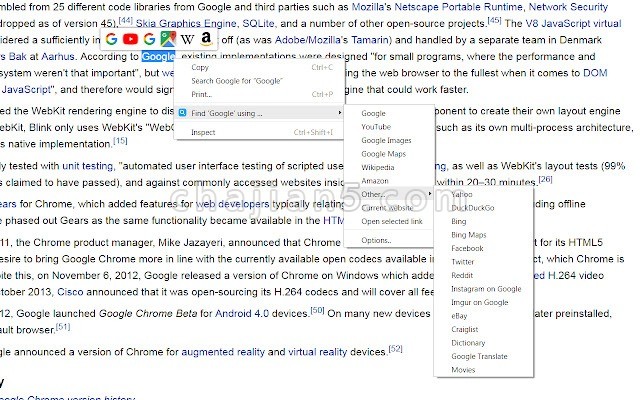This screenshot has height=400, width=640.
Task: Choose Copy from the context menu
Action: click(260, 67)
